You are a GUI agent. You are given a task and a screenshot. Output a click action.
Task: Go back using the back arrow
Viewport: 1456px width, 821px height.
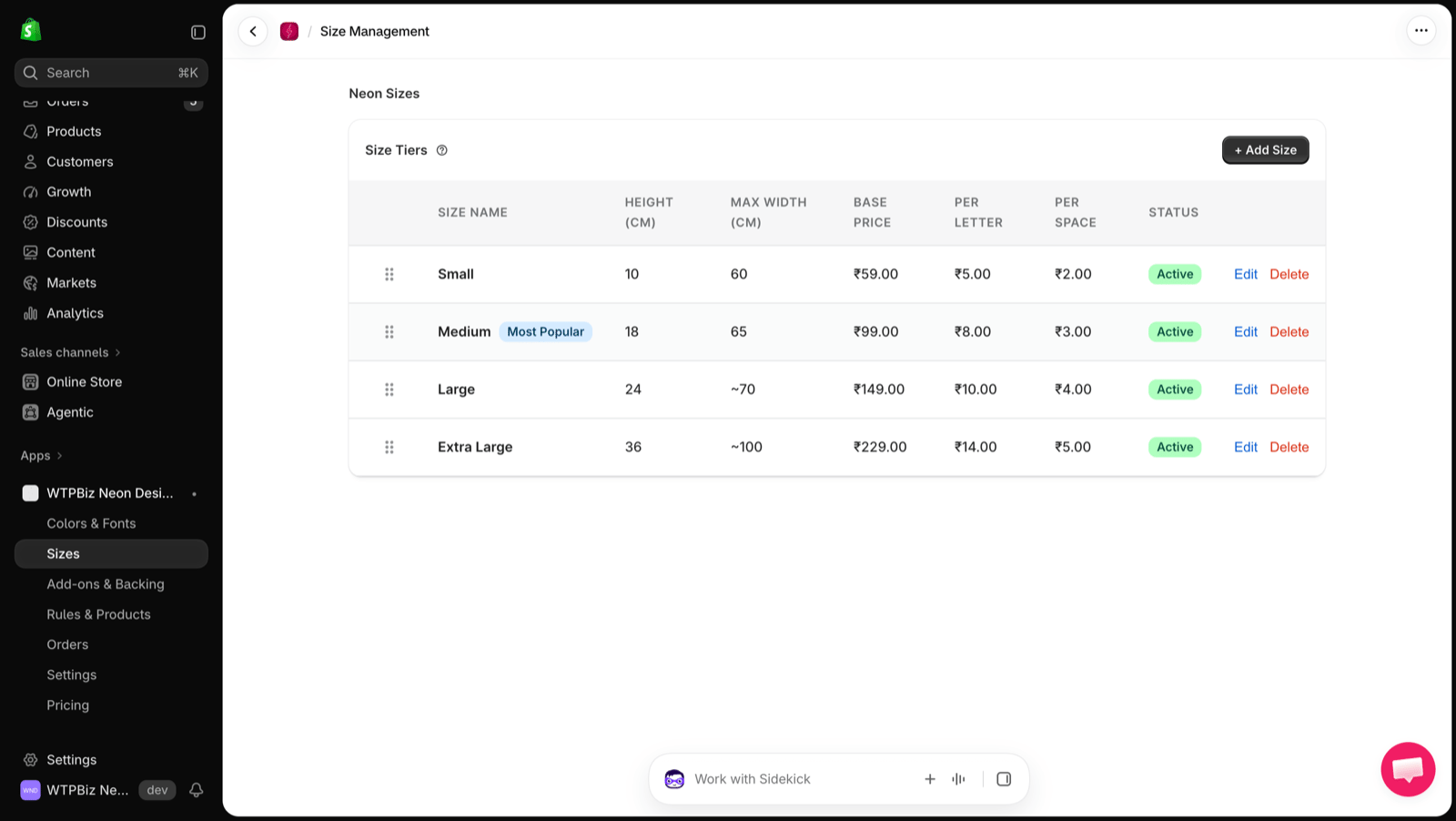(x=253, y=31)
